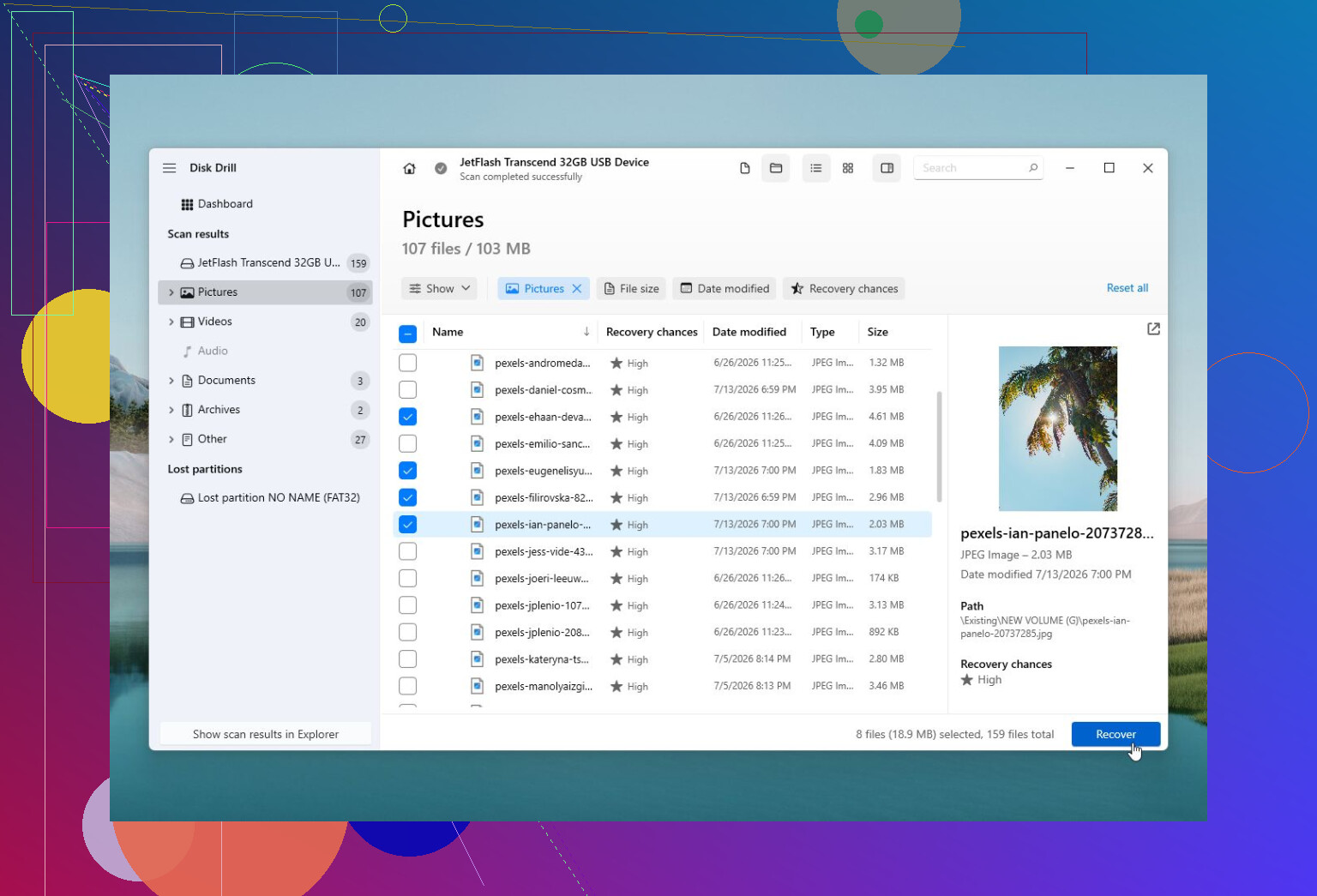Select the grid view layout icon

pos(848,168)
